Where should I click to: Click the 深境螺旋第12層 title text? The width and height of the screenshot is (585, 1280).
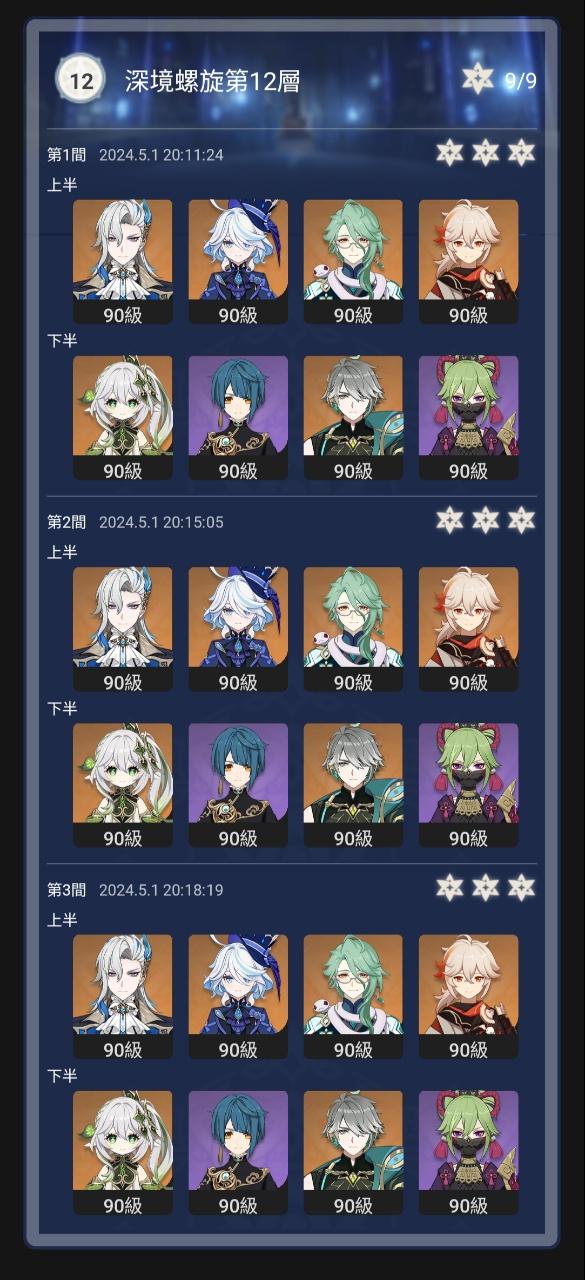tap(212, 81)
